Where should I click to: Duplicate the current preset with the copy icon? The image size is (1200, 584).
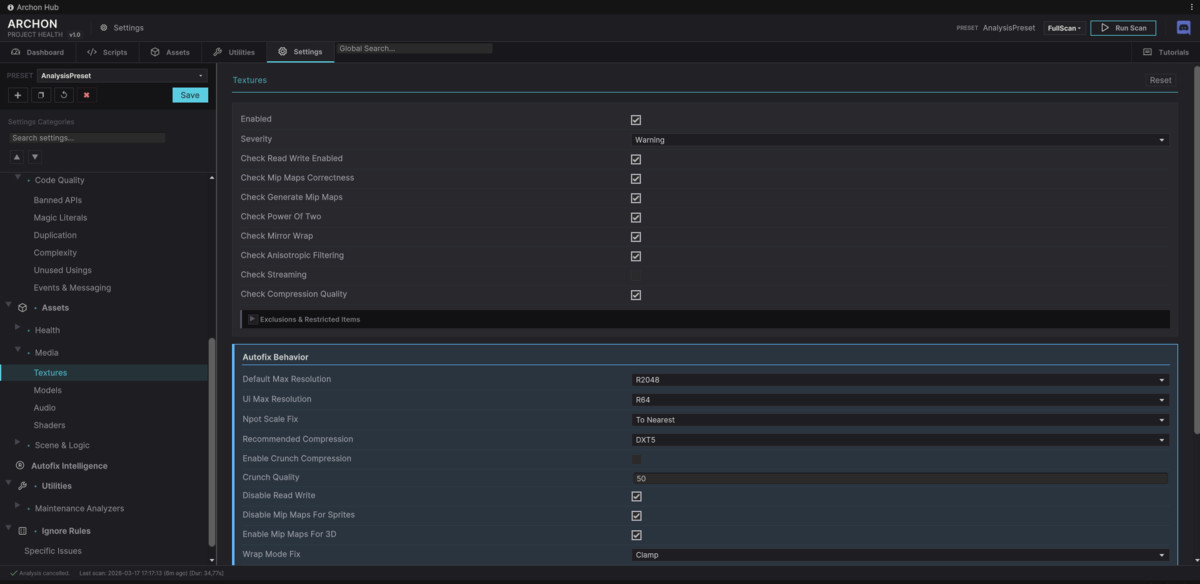[40, 95]
